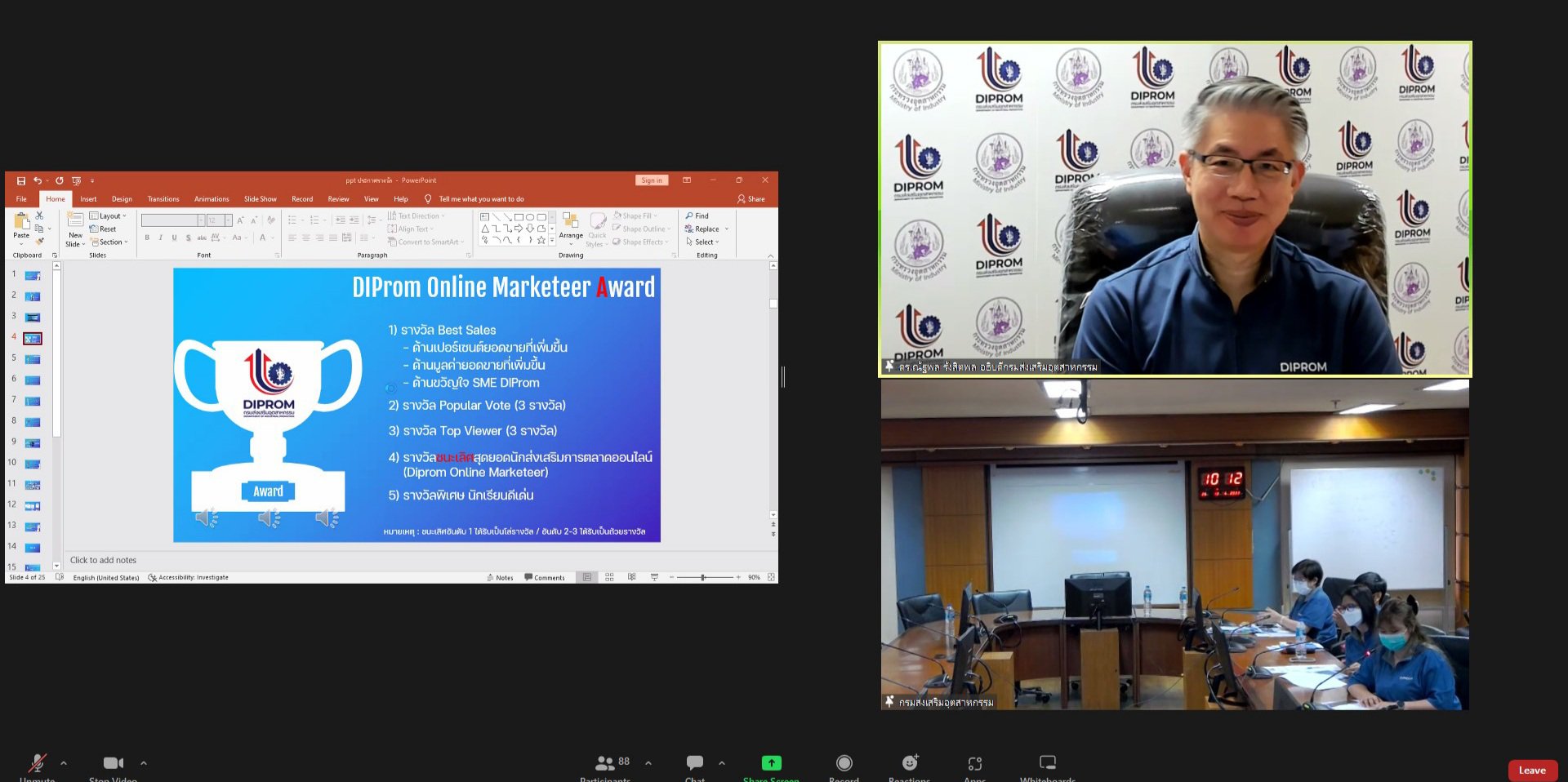Viewport: 1568px width, 782px height.
Task: Click Reset in the Slides group
Action: (104, 229)
